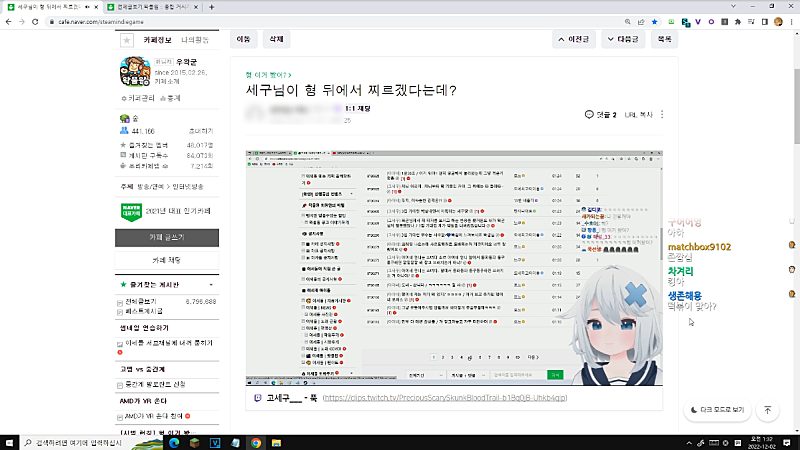Go to previous post with 이전글
The width and height of the screenshot is (800, 450).
pyautogui.click(x=580, y=40)
